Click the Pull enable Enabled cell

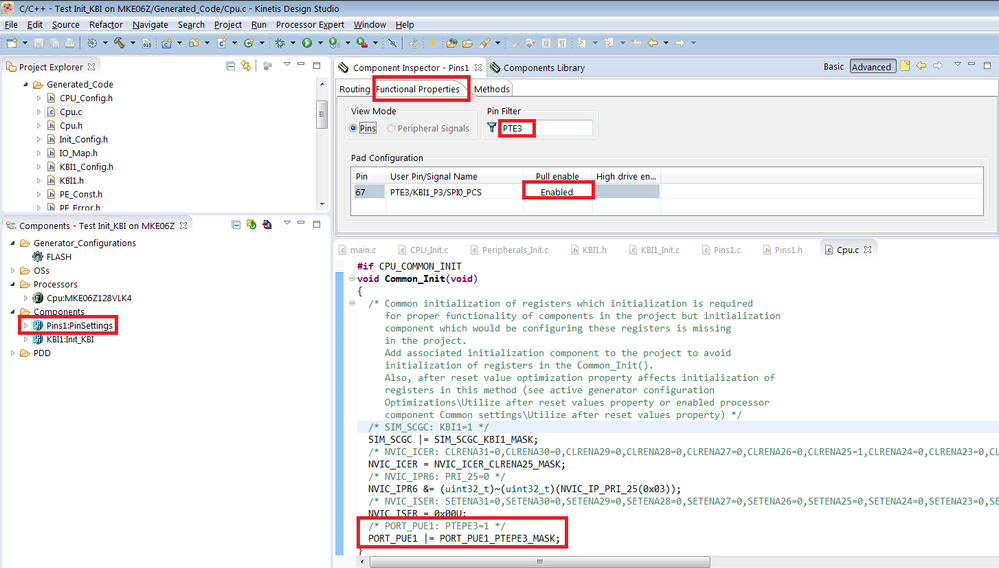coord(557,192)
